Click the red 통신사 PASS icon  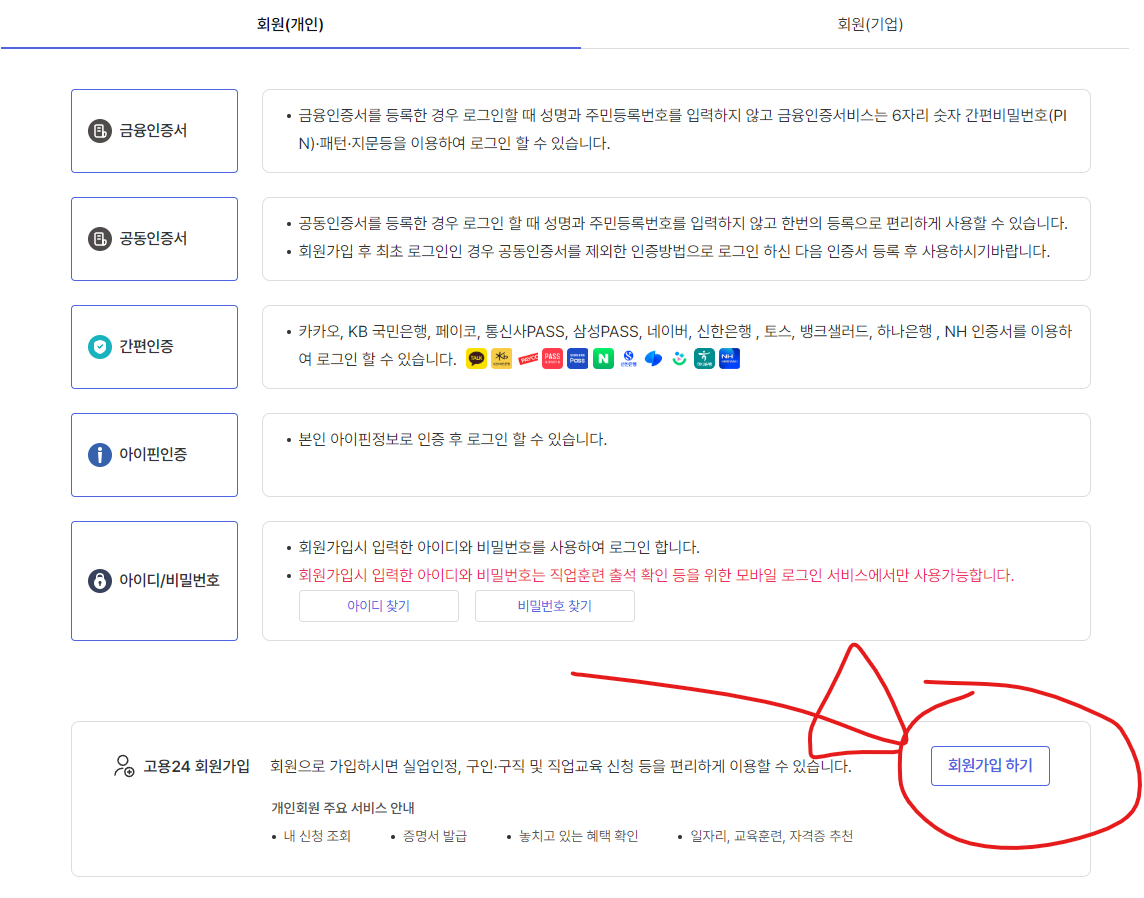click(552, 359)
